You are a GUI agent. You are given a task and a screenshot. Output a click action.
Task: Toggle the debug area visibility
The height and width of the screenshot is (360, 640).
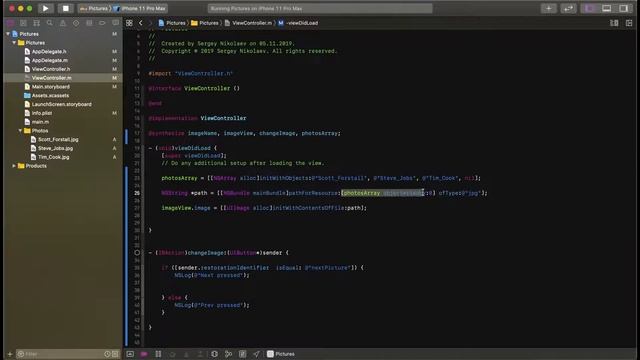tap(607, 8)
